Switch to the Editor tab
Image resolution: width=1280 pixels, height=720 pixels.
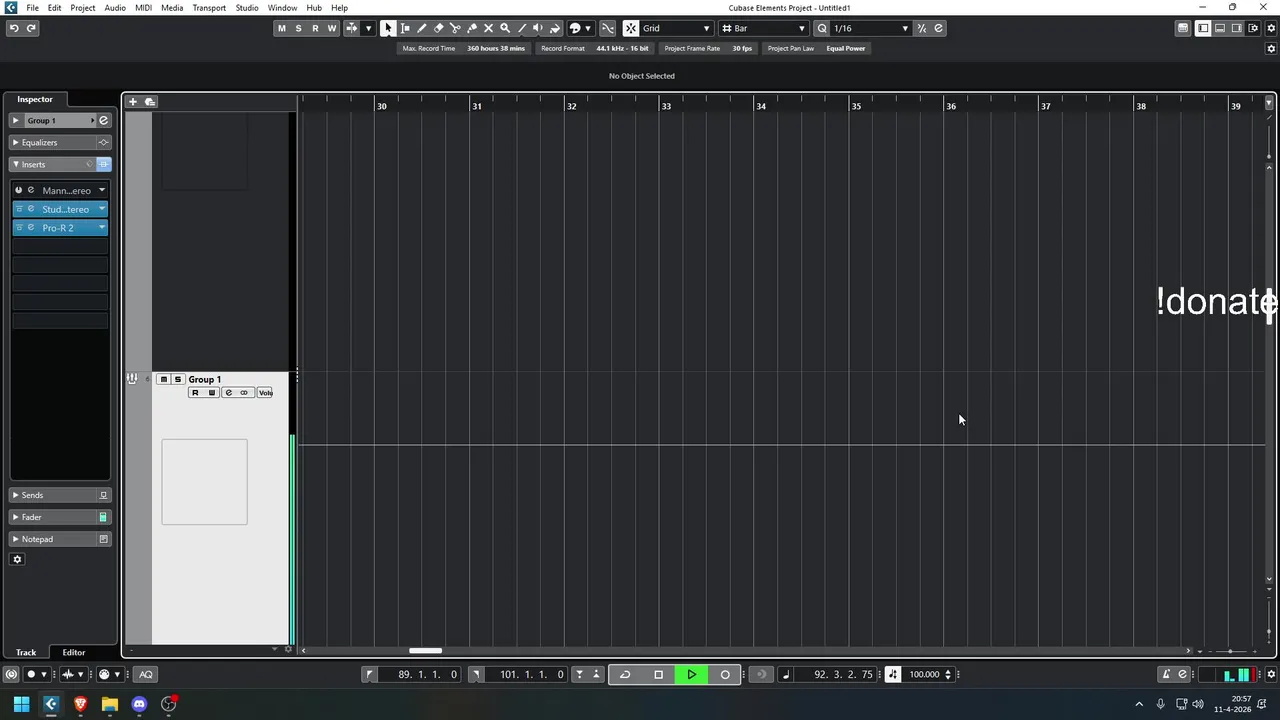coord(74,652)
